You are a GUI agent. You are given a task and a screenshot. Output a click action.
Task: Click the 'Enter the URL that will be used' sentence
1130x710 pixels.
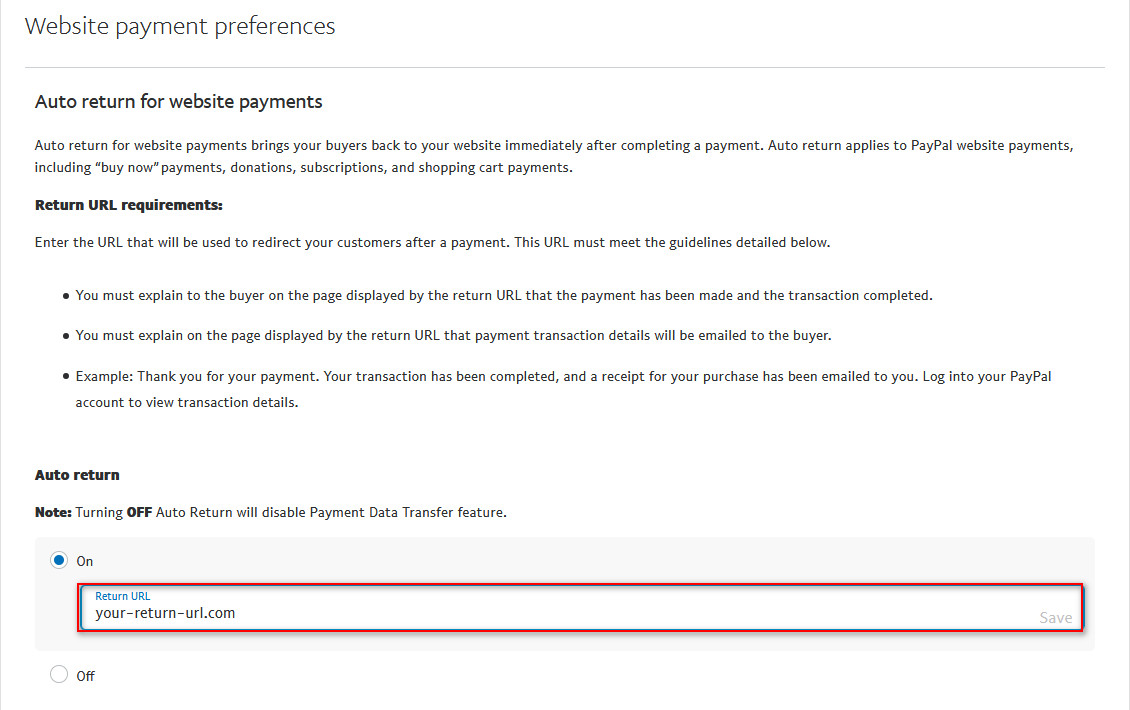(432, 243)
